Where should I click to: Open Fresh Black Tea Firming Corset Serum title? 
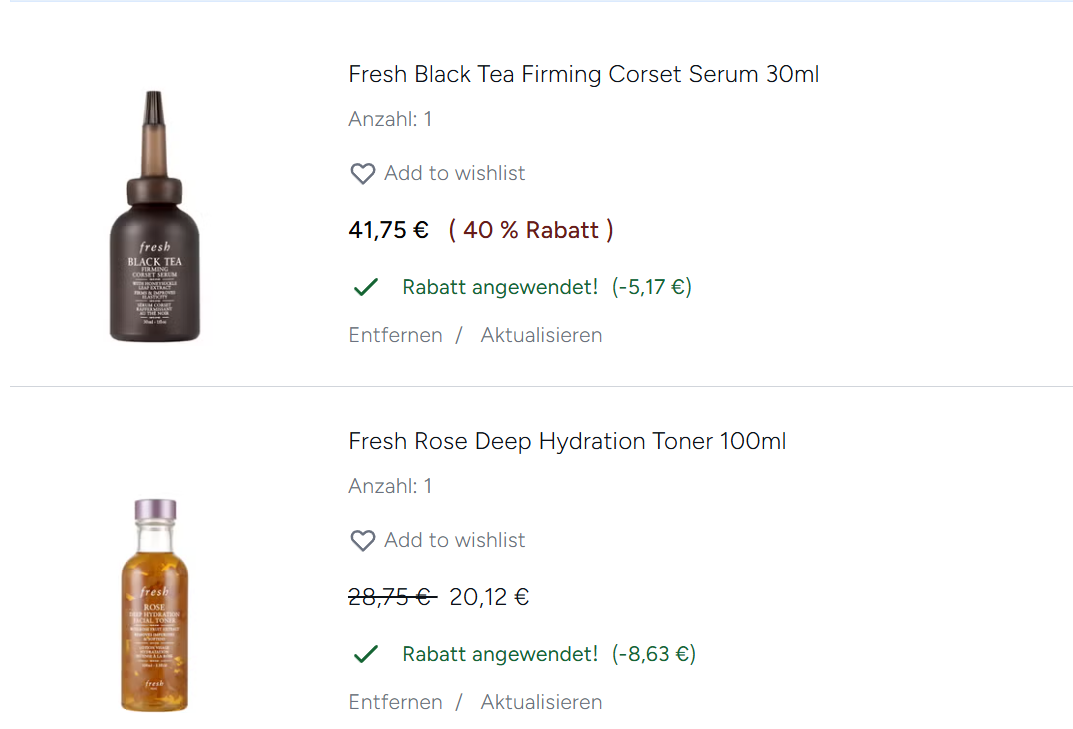583,74
